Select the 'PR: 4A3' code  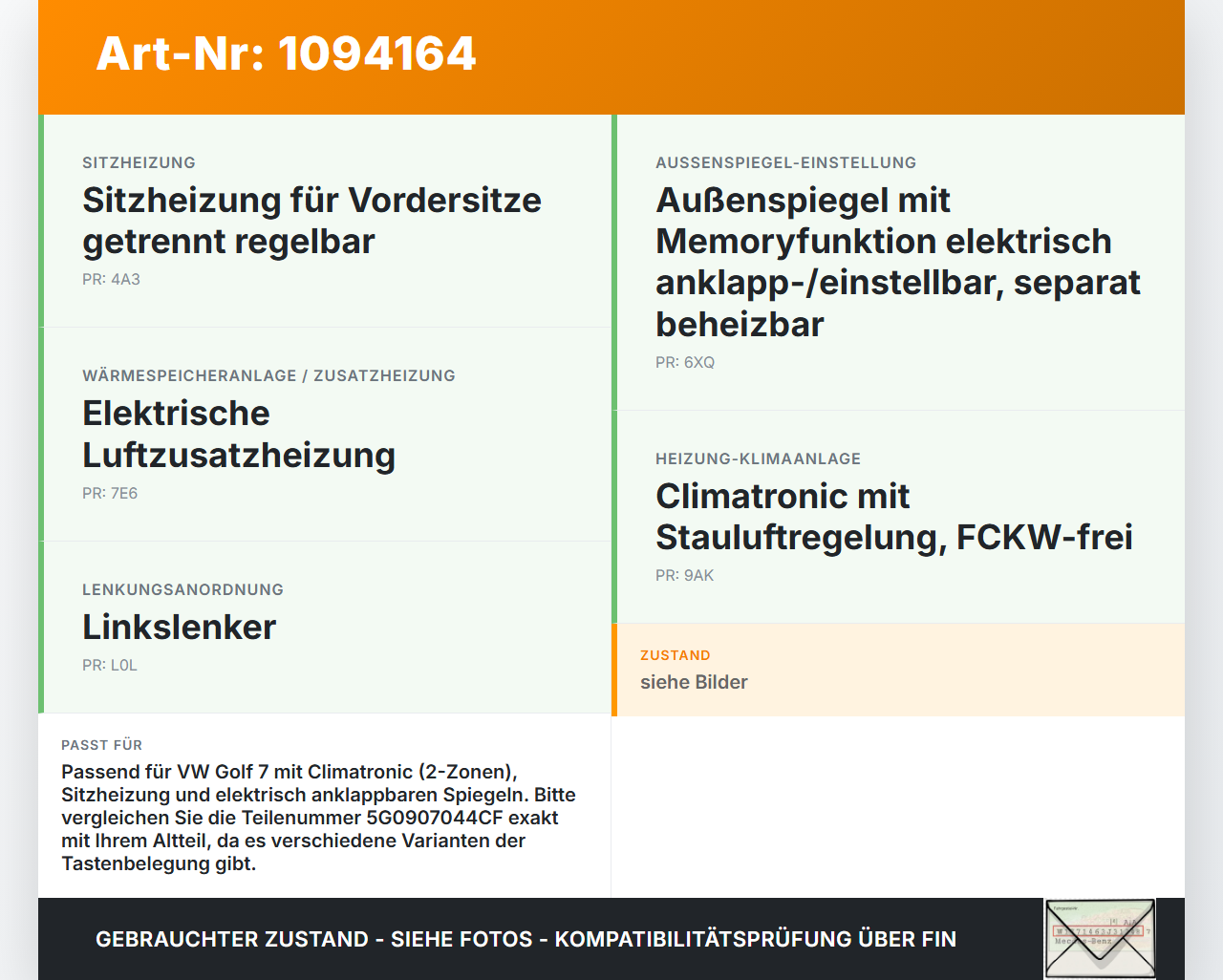(111, 279)
